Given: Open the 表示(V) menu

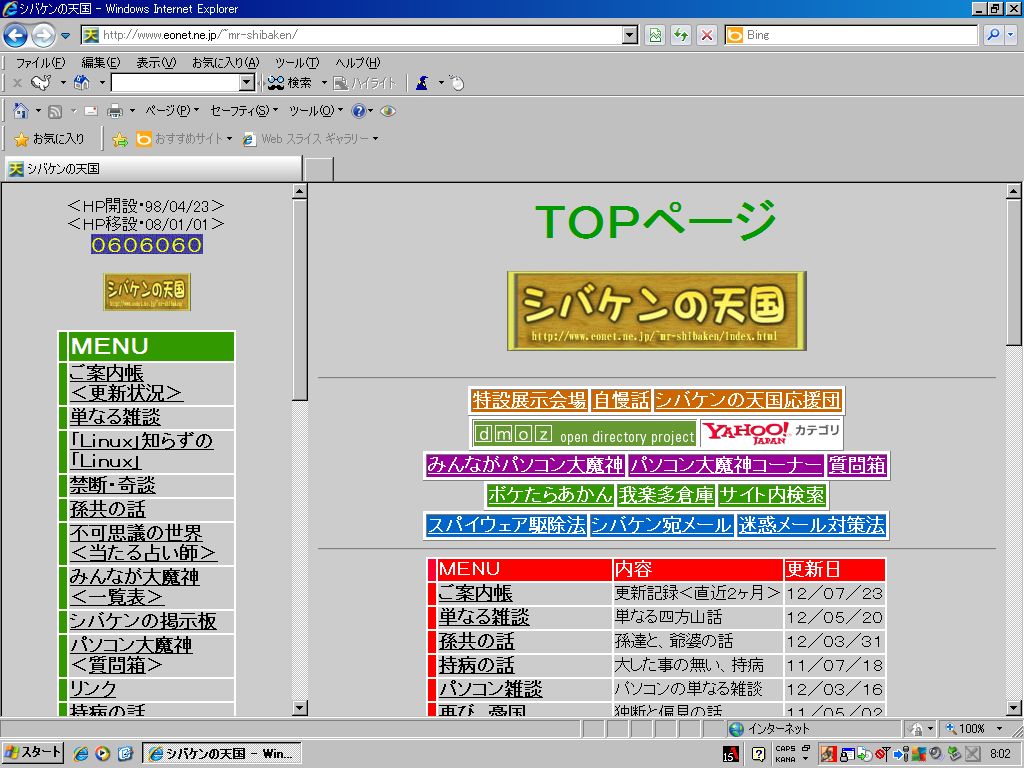Looking at the screenshot, I should click(156, 63).
